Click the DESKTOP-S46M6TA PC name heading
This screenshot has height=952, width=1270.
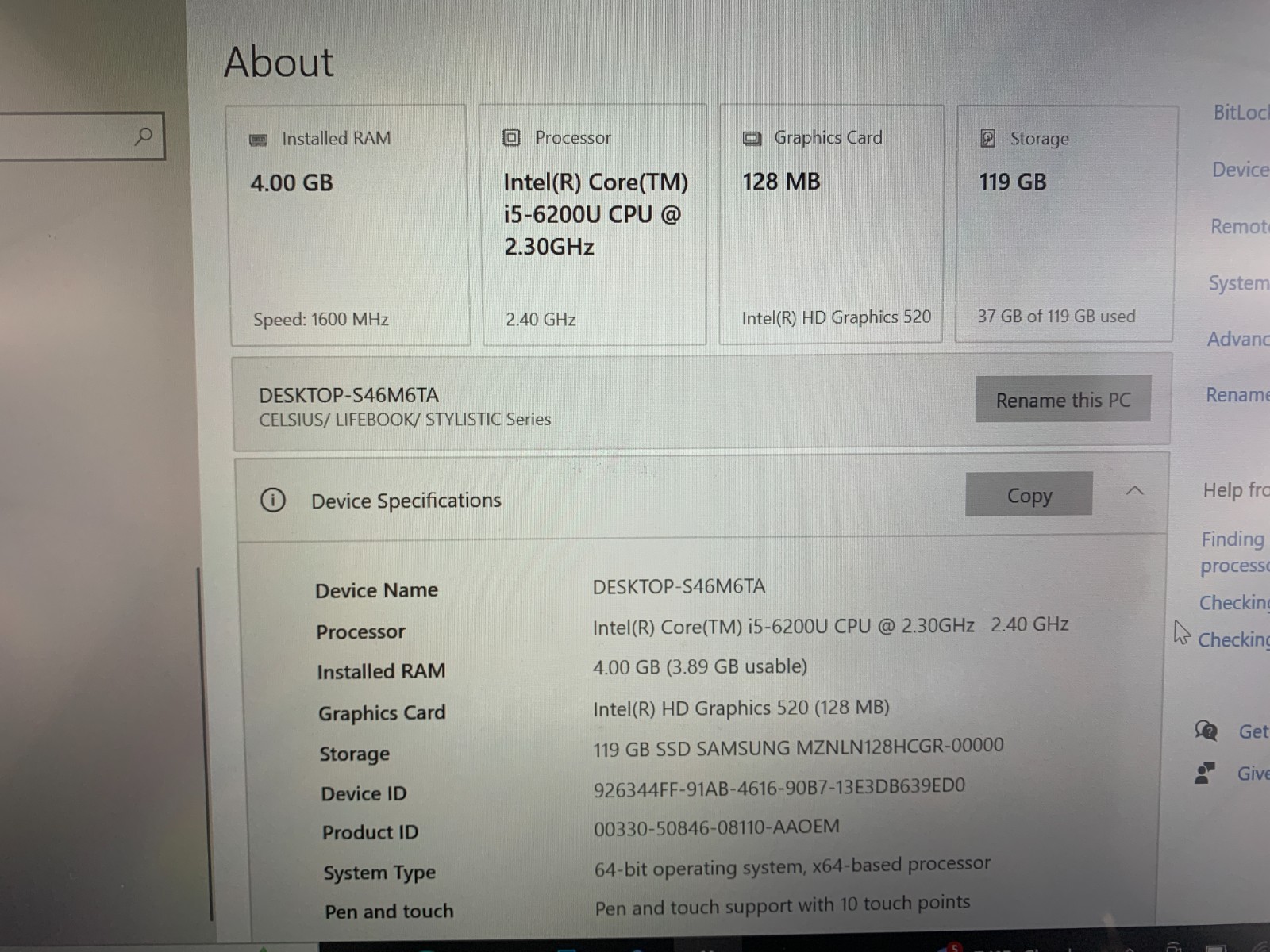click(348, 395)
